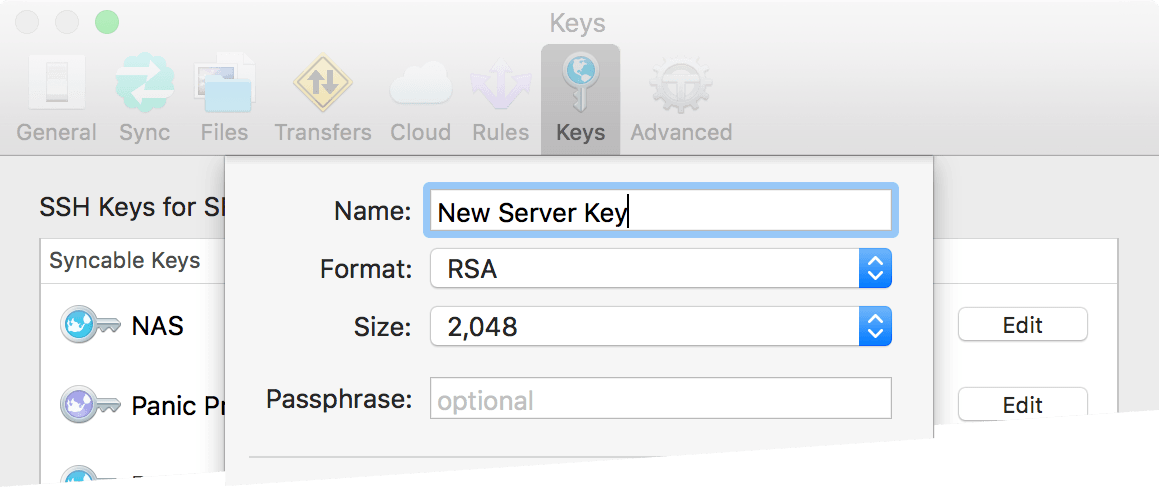Expand the Size dropdown showing 2,048

click(x=660, y=326)
